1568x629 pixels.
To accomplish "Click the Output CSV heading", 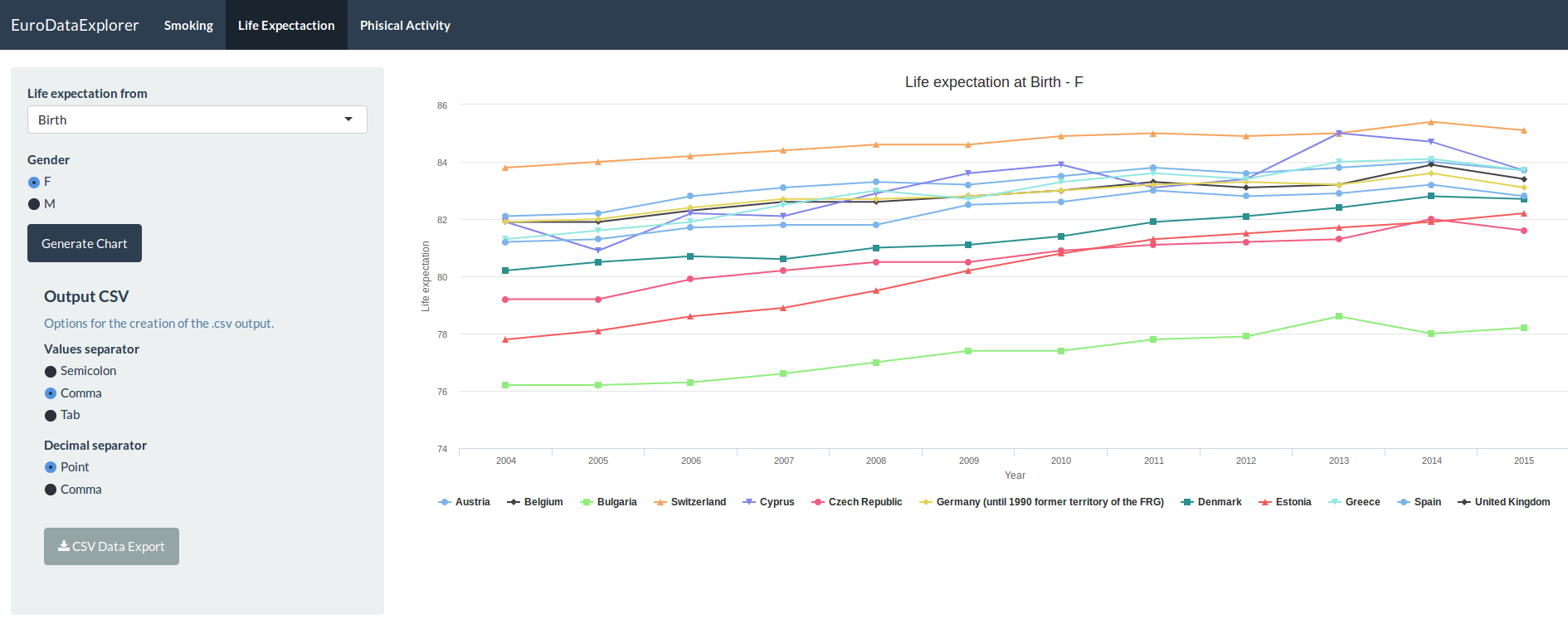I will coord(86,296).
